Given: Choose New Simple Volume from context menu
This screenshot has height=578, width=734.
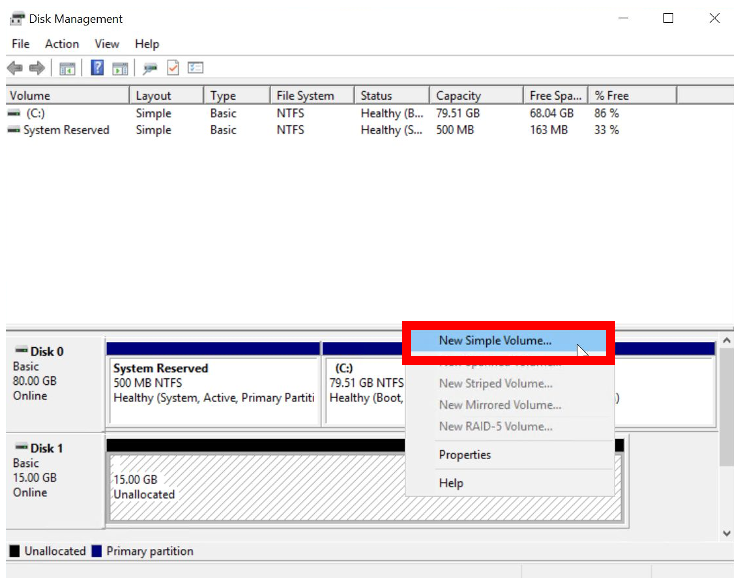Looking at the screenshot, I should [495, 341].
